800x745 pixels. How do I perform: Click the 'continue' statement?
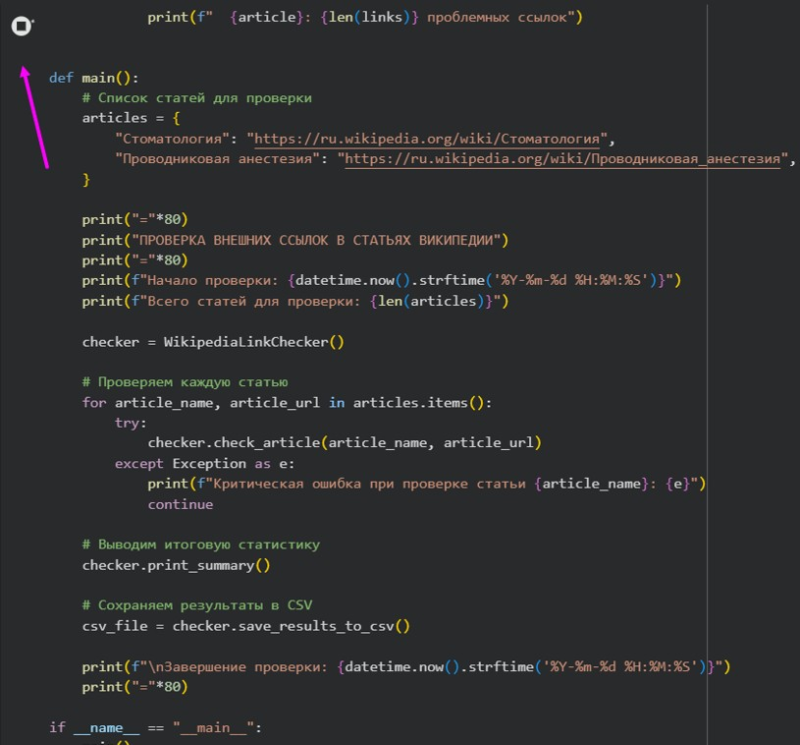[180, 505]
